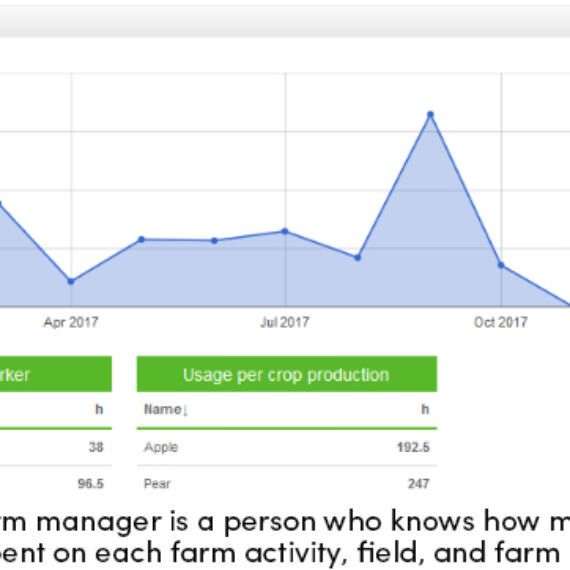The height and width of the screenshot is (570, 570).
Task: Sort crop production by h column
Action: (425, 409)
